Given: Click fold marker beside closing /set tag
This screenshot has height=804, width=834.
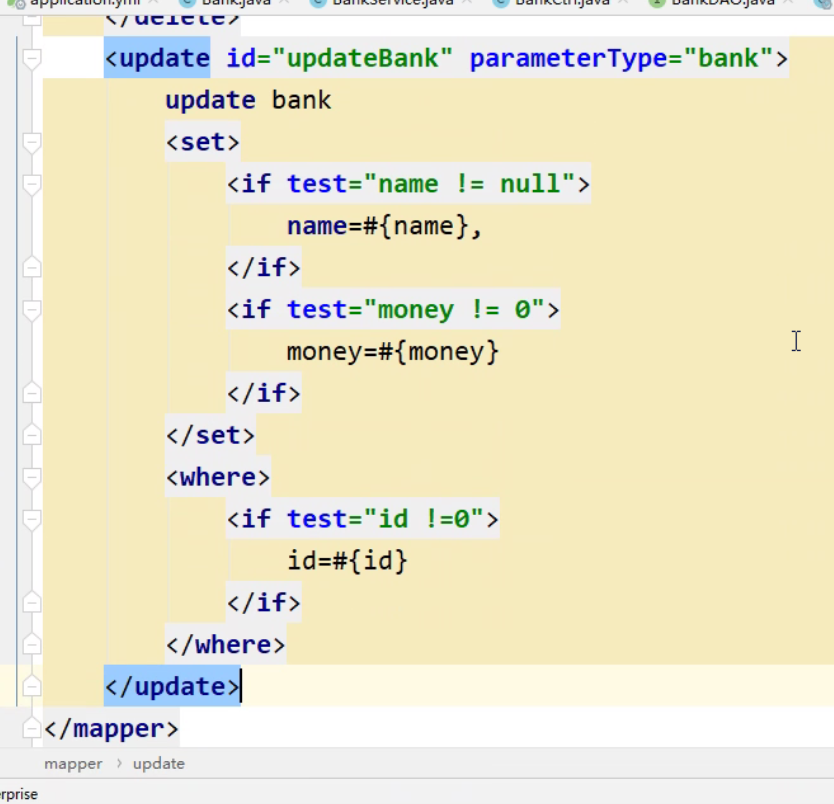Looking at the screenshot, I should (x=32, y=436).
